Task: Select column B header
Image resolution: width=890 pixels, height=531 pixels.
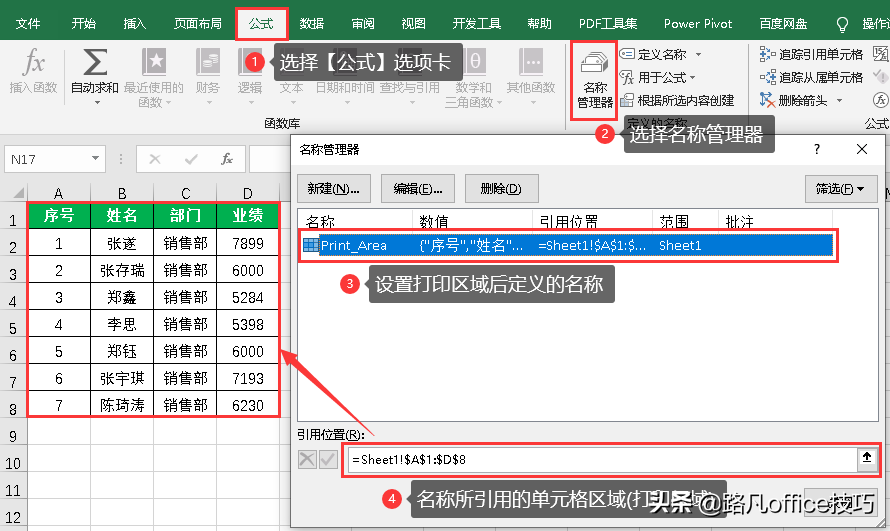Action: [x=121, y=193]
